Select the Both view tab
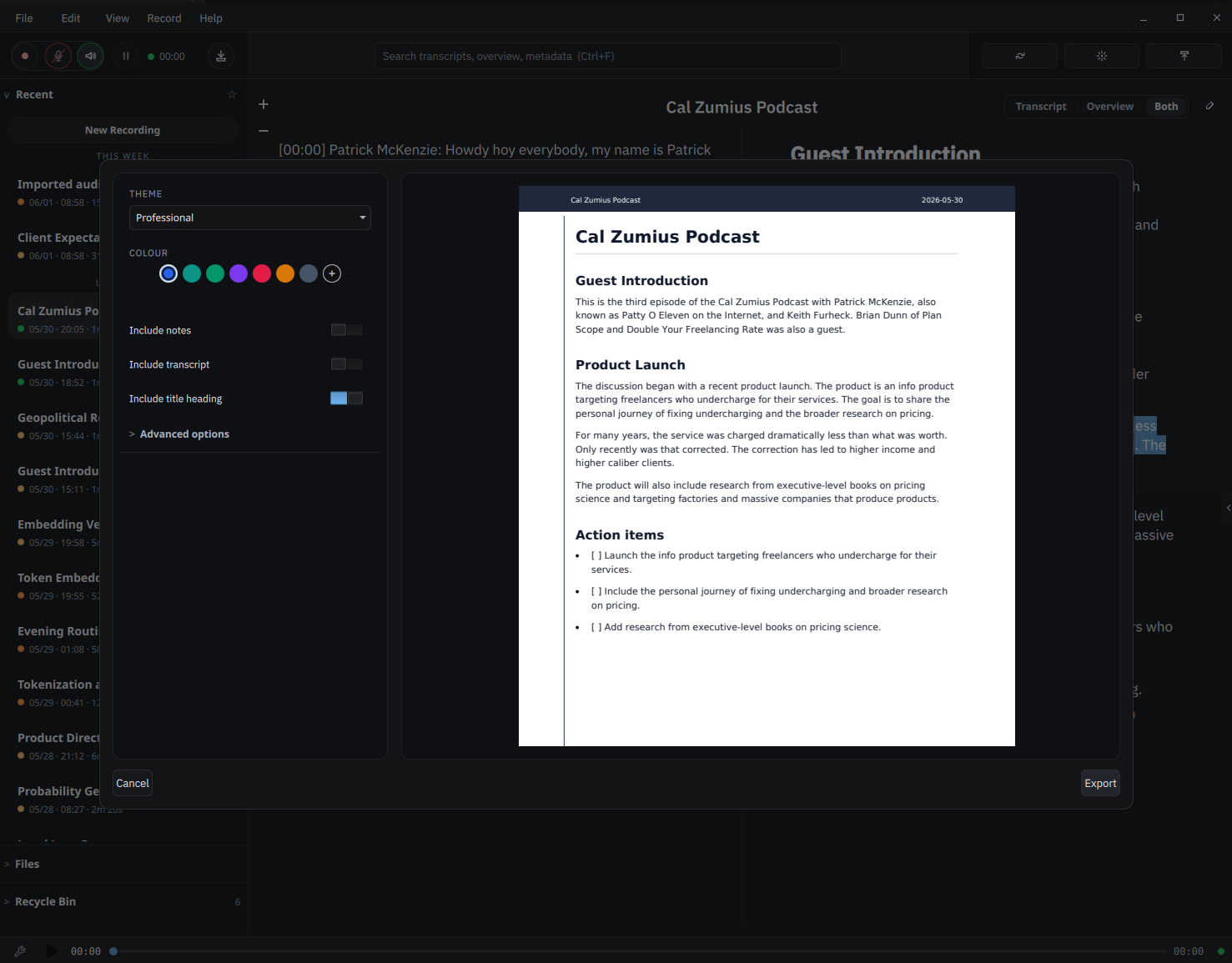The image size is (1232, 963). pos(1166,107)
